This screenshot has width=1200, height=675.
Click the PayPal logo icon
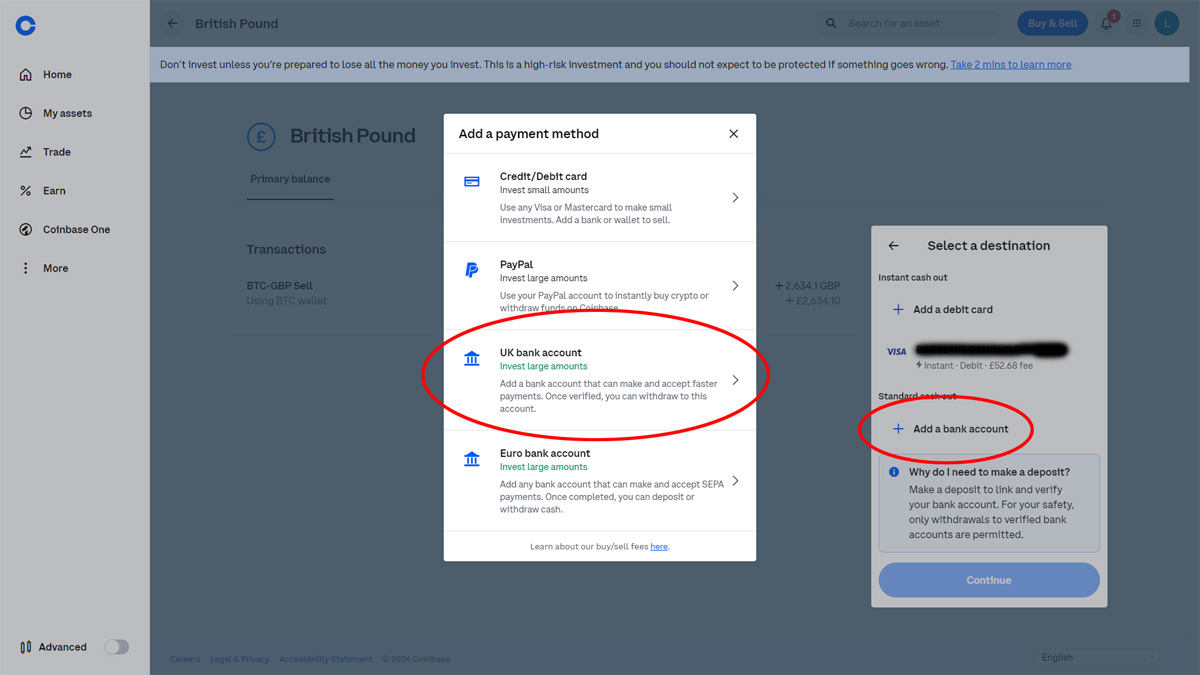point(472,270)
